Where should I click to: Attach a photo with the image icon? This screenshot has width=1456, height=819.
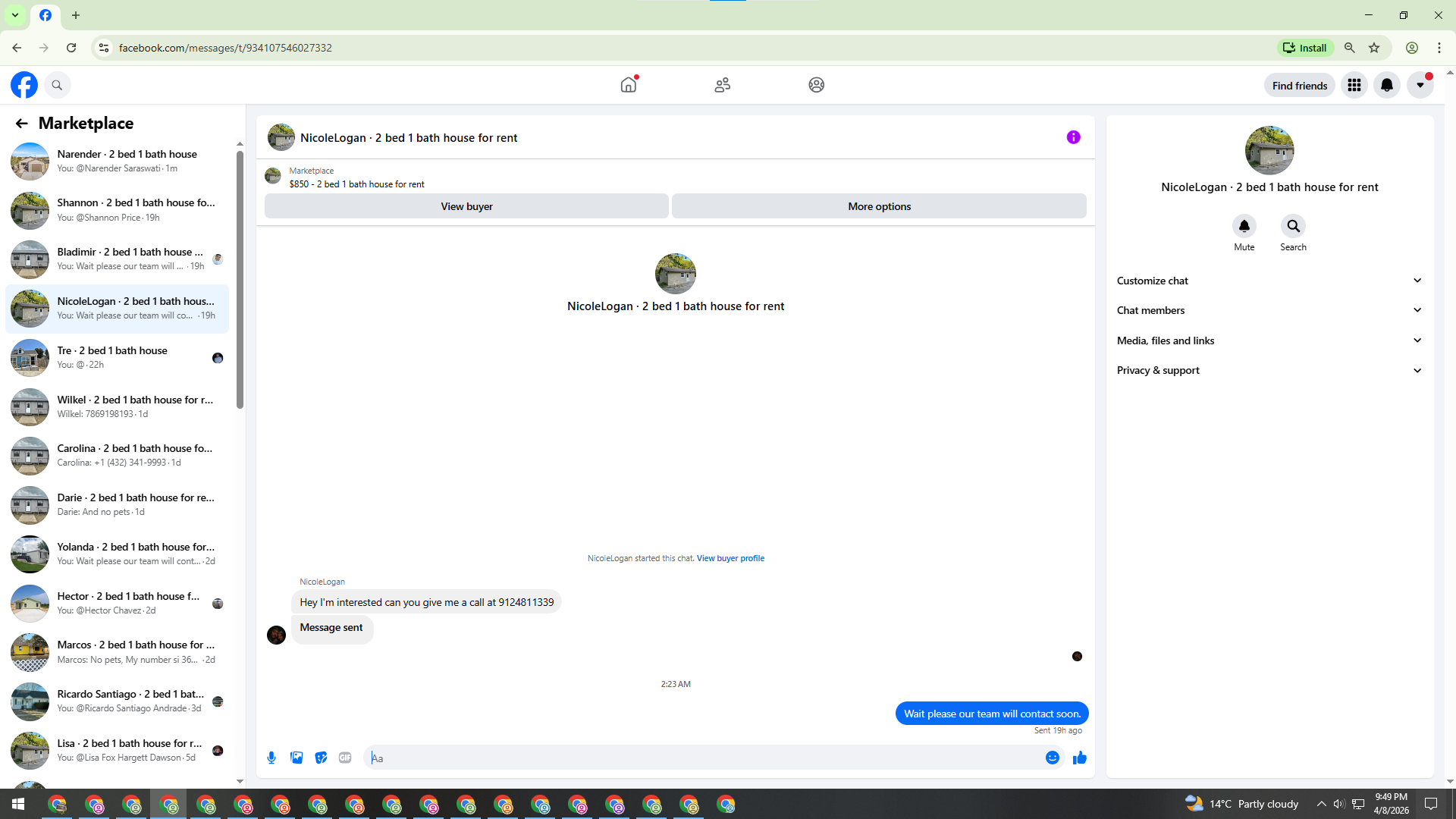click(297, 758)
